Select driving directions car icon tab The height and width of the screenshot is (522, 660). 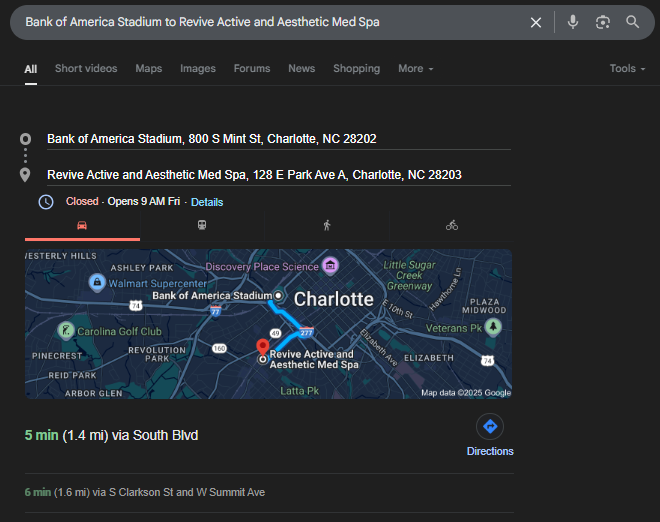pyautogui.click(x=82, y=226)
